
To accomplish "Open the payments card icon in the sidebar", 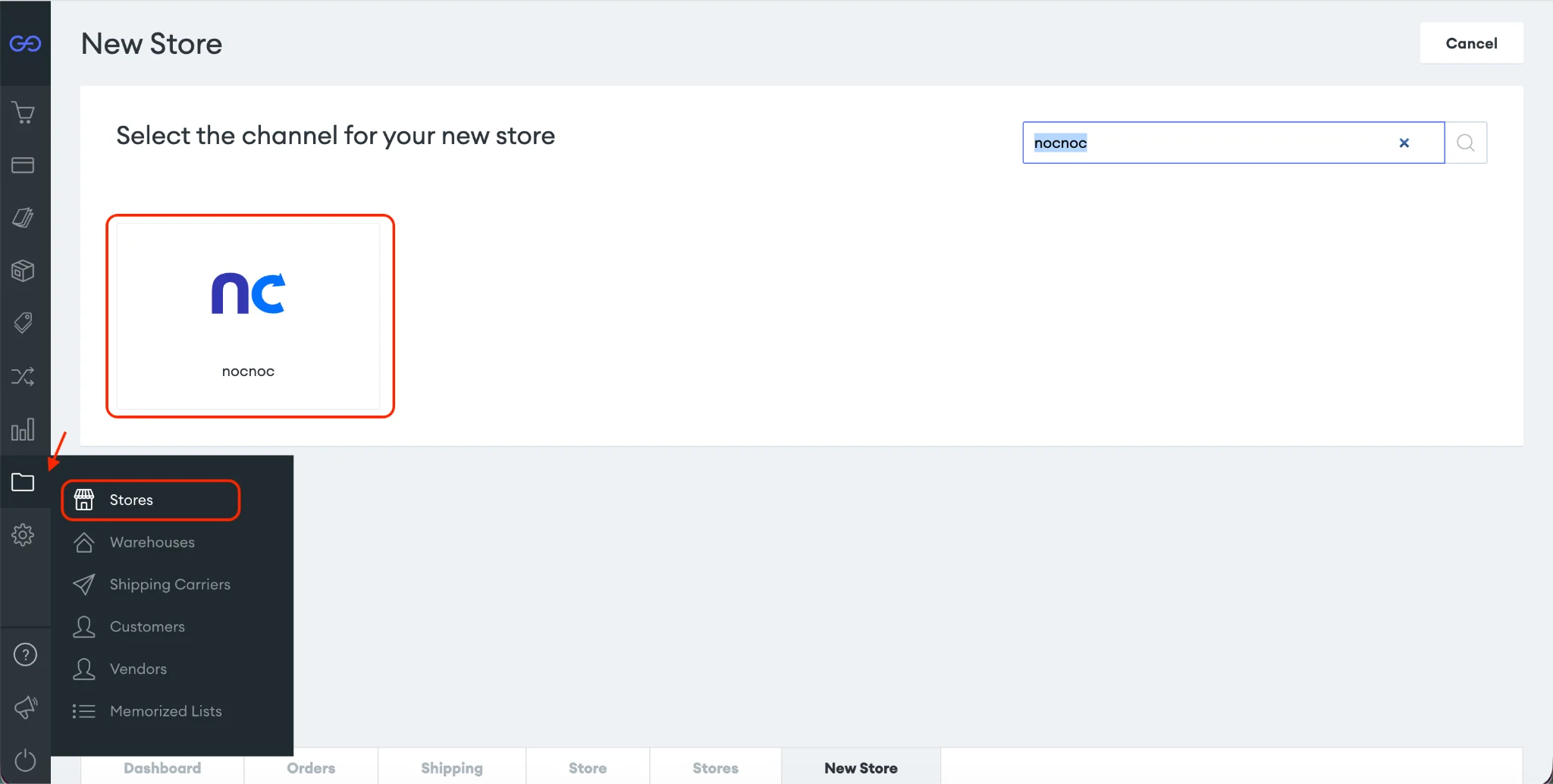I will pos(23,165).
